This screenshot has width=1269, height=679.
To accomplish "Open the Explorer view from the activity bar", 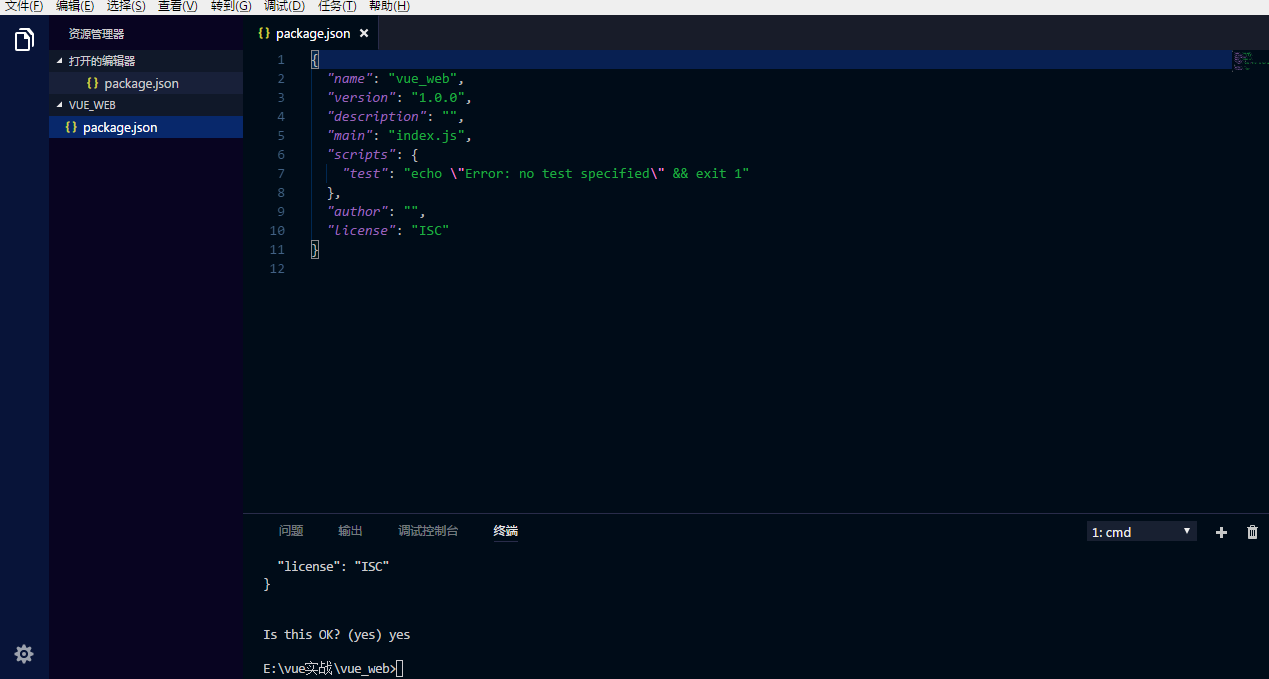I will coord(24,39).
